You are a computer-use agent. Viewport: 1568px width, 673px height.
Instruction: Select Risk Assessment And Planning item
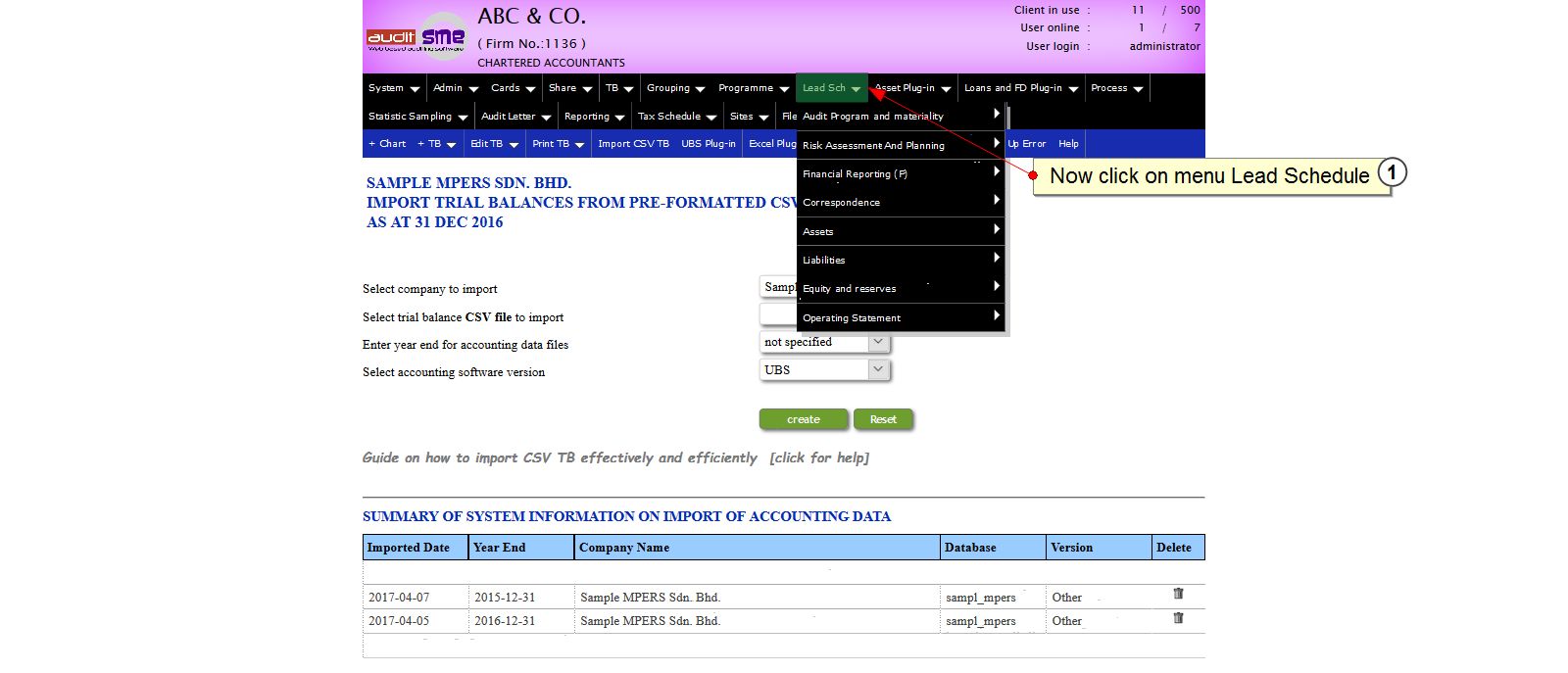click(901, 145)
